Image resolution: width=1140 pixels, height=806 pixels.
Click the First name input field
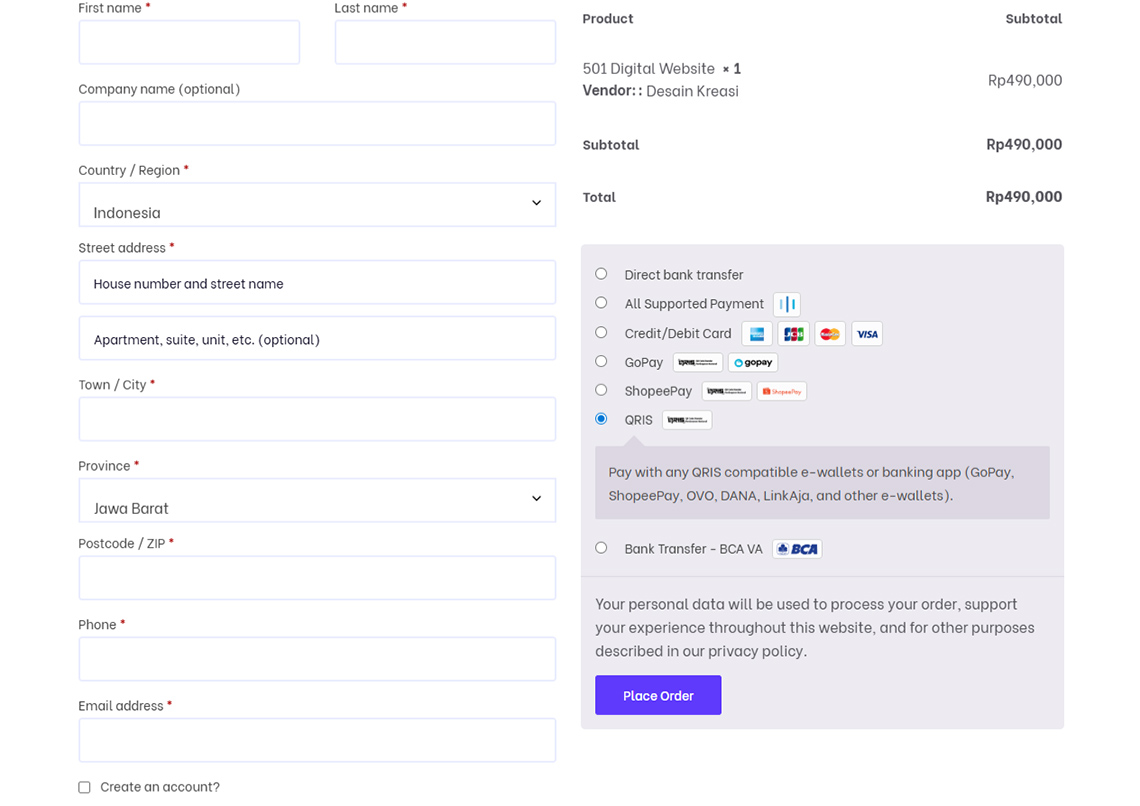point(189,43)
